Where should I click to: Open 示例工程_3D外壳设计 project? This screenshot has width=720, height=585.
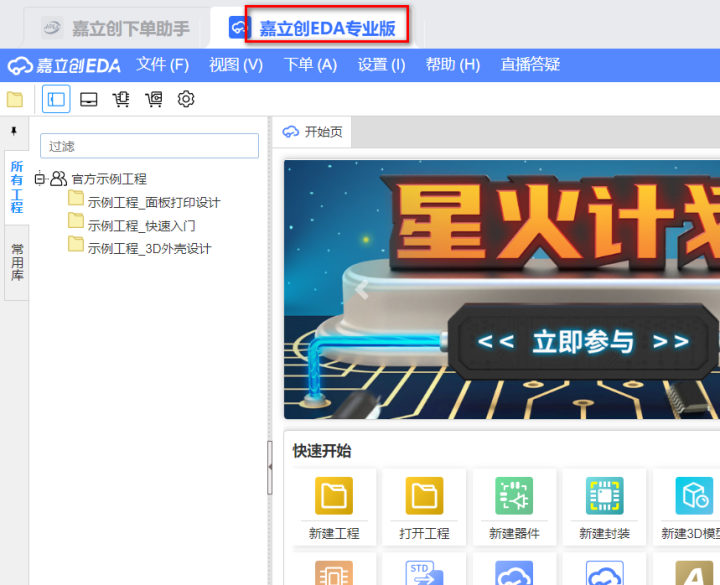coord(149,248)
